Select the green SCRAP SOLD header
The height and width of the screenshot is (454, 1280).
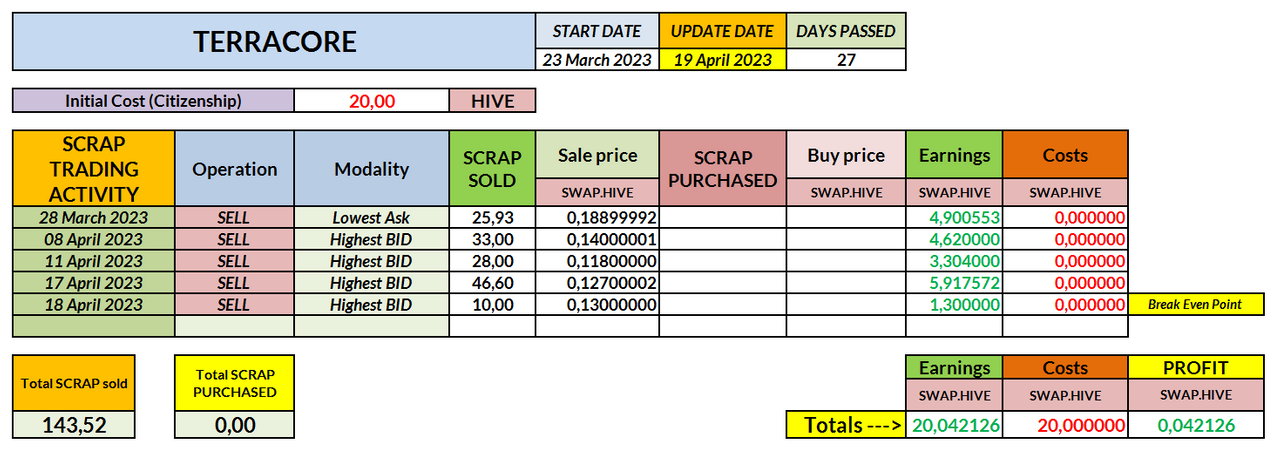tap(492, 168)
